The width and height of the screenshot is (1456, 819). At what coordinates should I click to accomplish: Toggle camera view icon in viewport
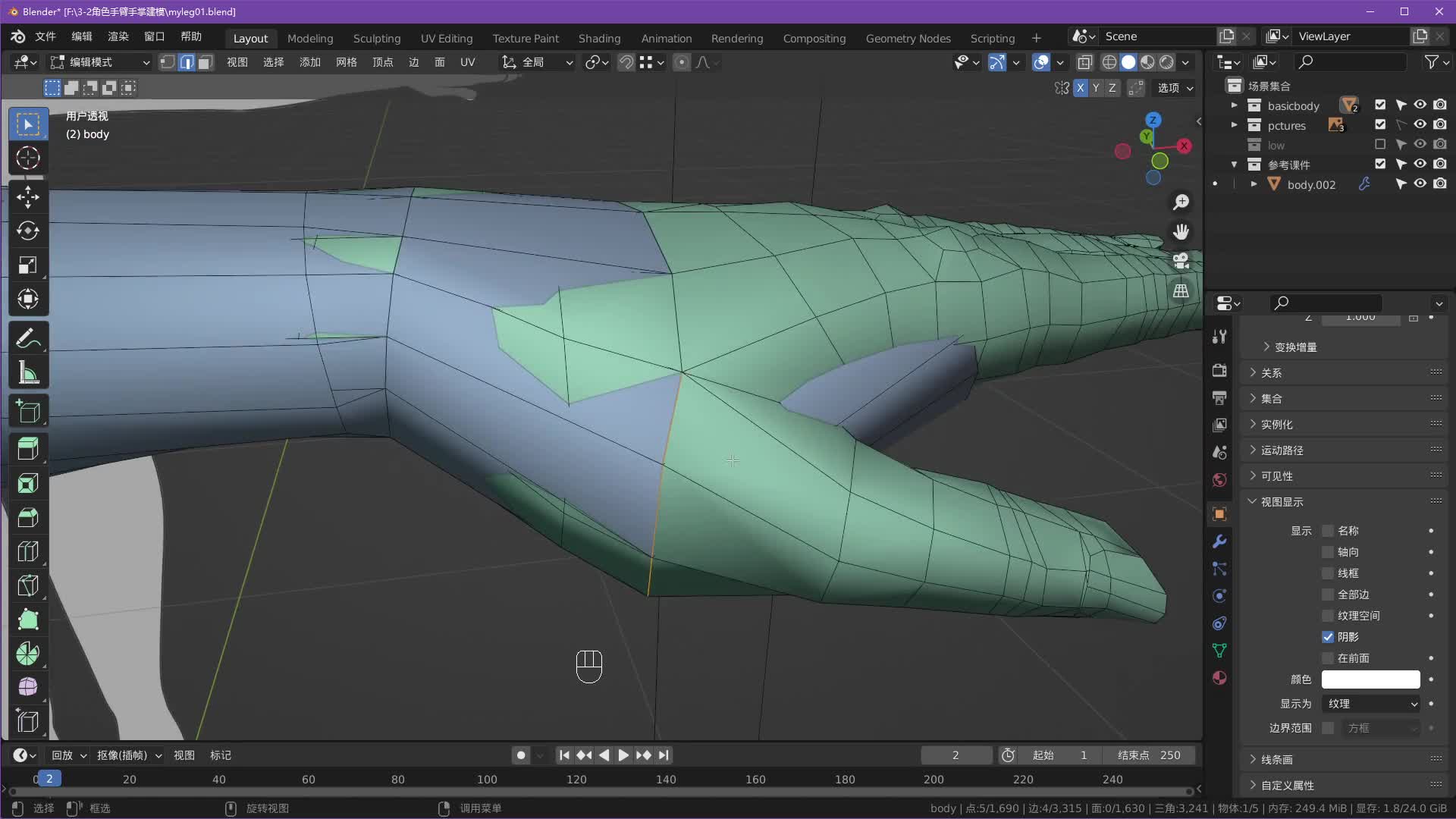pyautogui.click(x=1181, y=261)
